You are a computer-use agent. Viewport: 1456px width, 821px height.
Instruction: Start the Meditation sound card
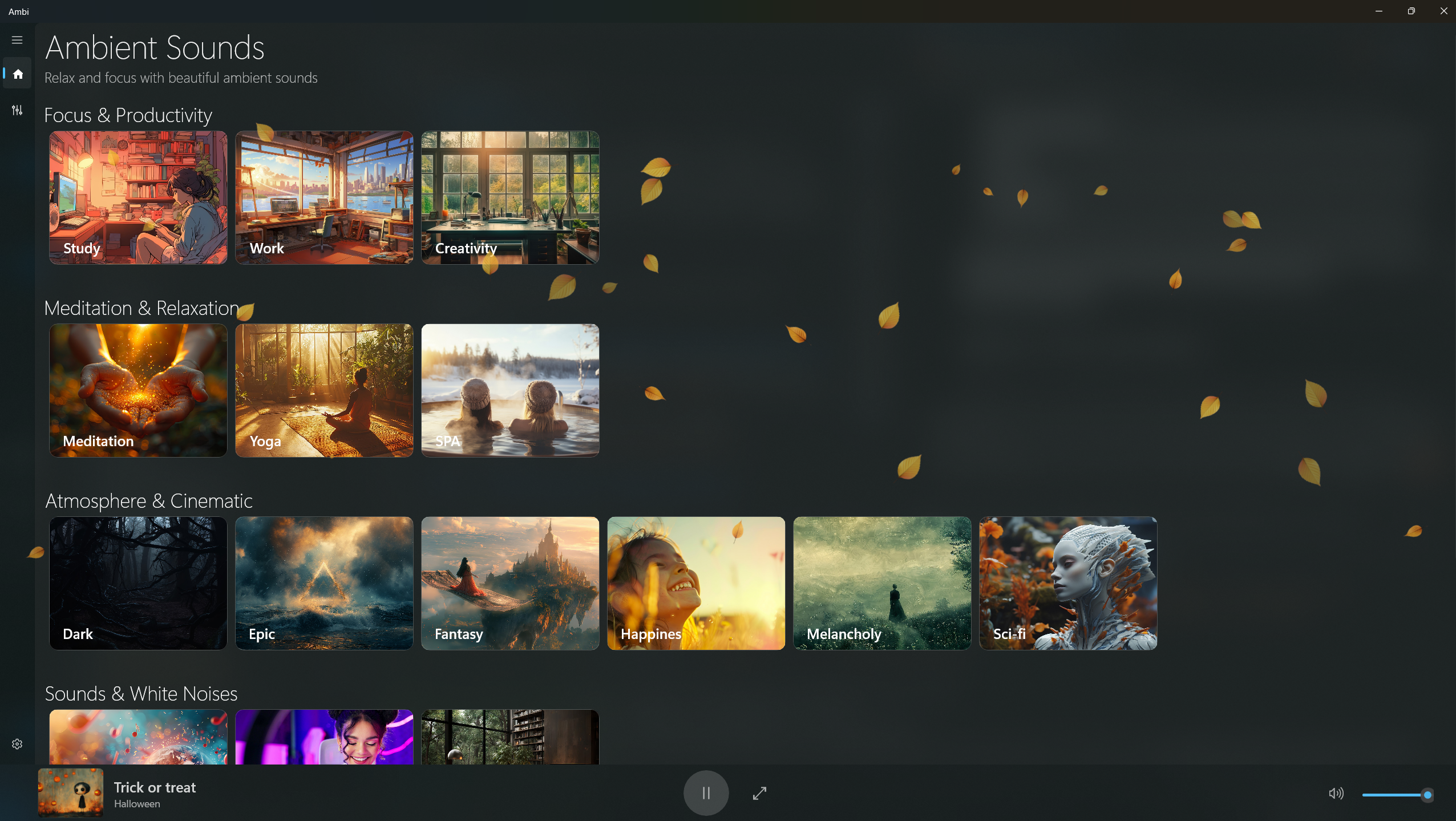(138, 390)
